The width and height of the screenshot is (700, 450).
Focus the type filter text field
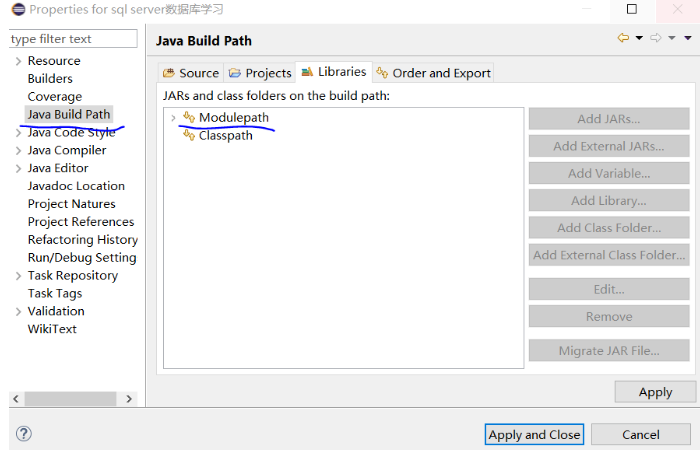click(x=73, y=39)
